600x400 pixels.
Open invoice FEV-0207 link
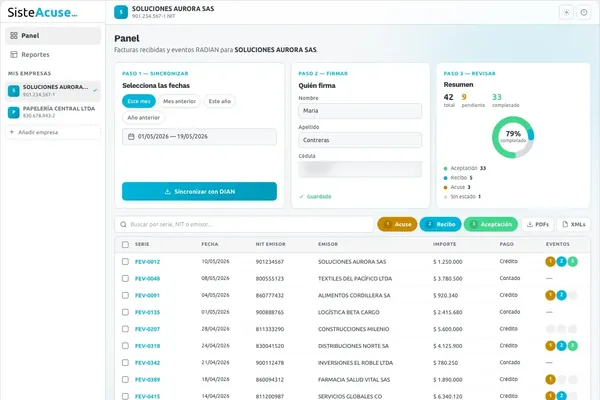pyautogui.click(x=147, y=329)
